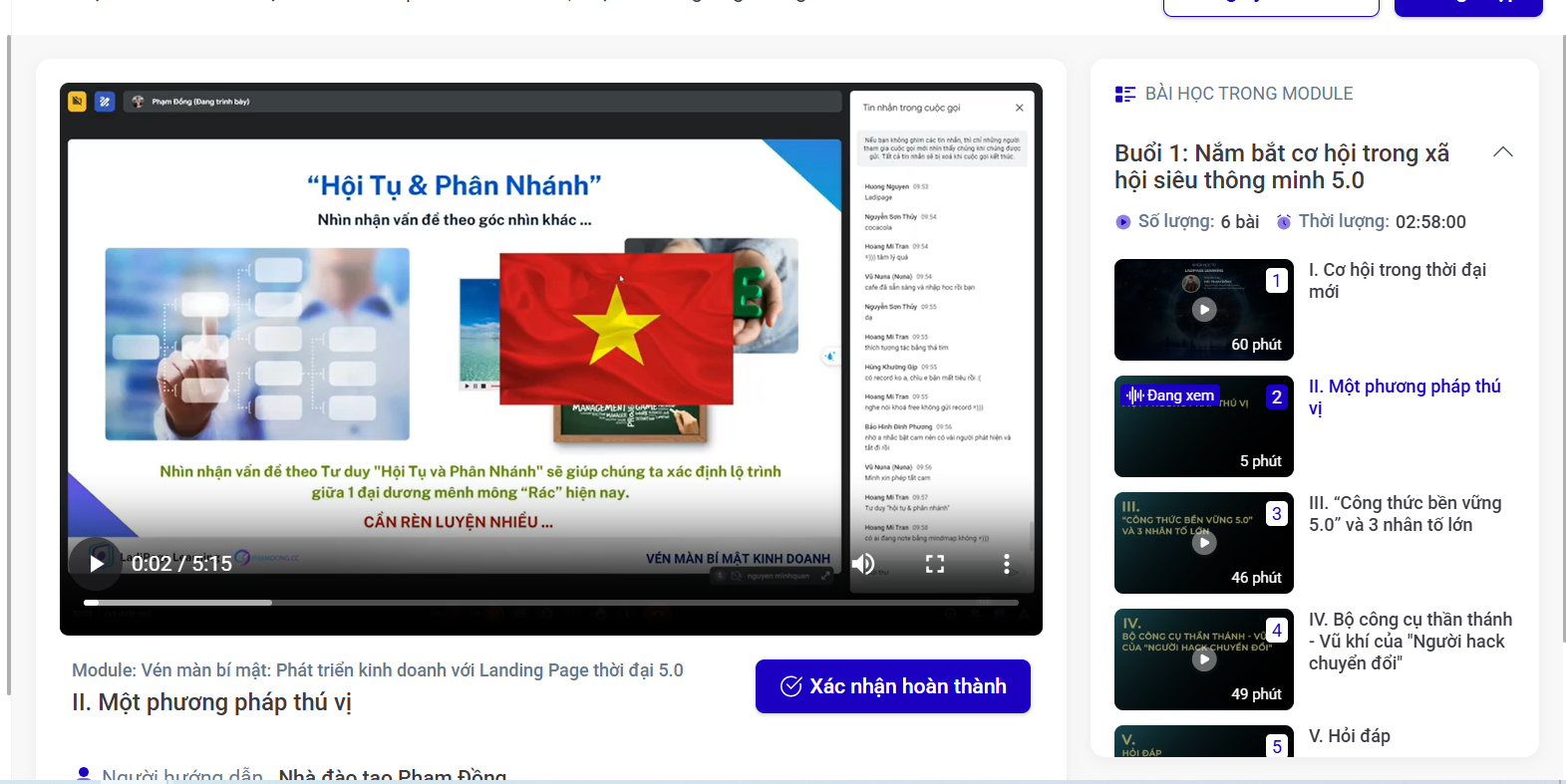The image size is (1566, 784).
Task: Click the Thời lượng 02:58:00 value
Action: (x=1430, y=222)
